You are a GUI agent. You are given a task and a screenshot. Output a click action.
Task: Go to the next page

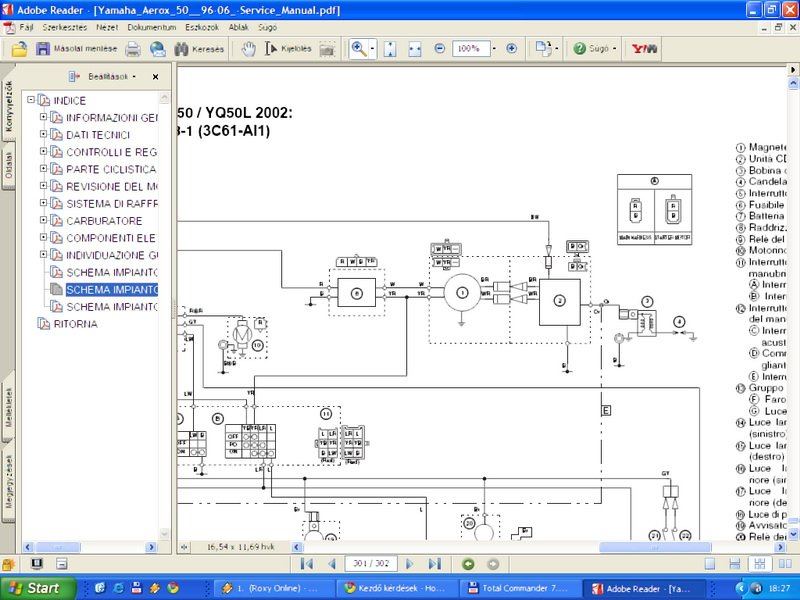tap(409, 564)
